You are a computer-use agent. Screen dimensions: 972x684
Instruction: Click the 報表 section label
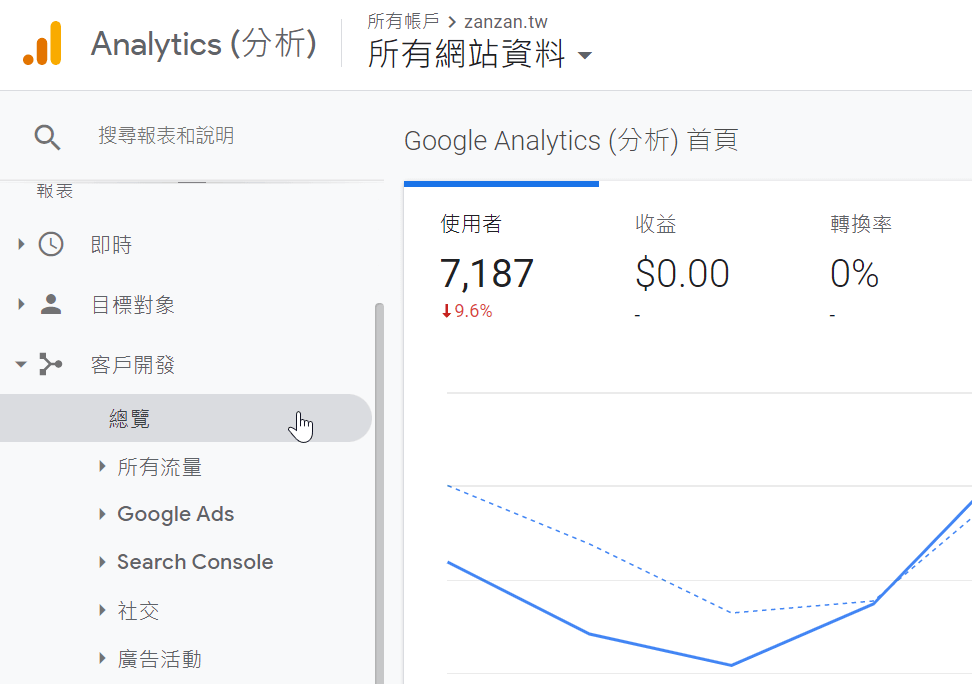tap(55, 191)
